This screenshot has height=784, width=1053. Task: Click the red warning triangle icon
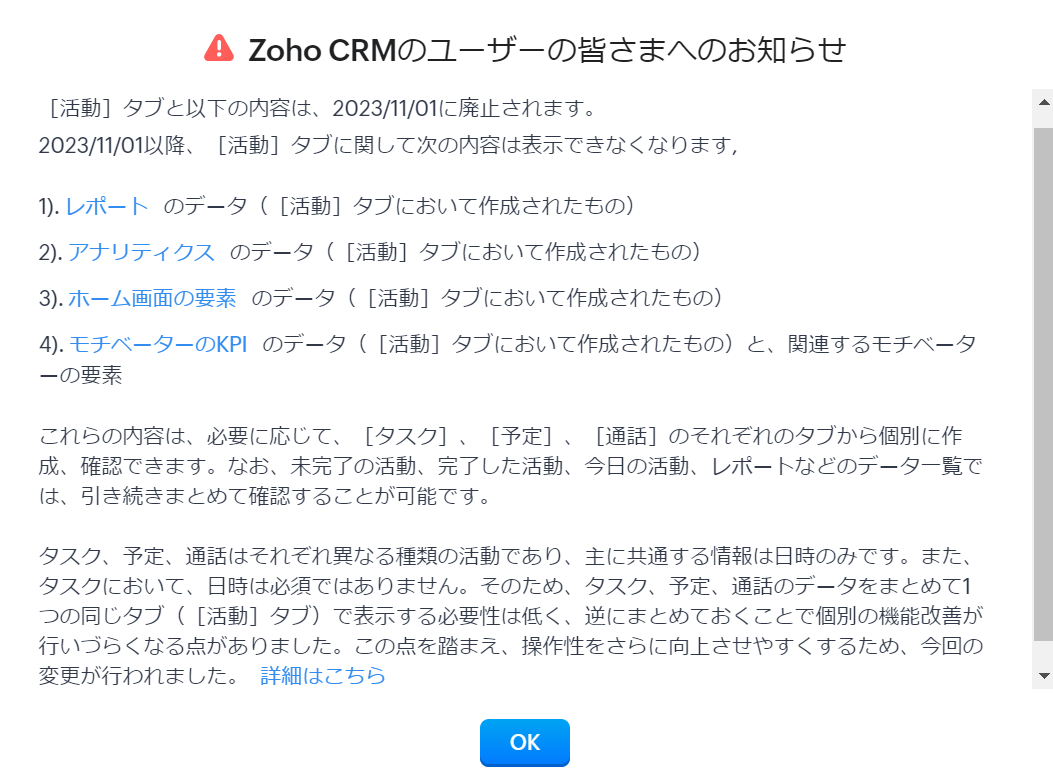click(x=218, y=48)
